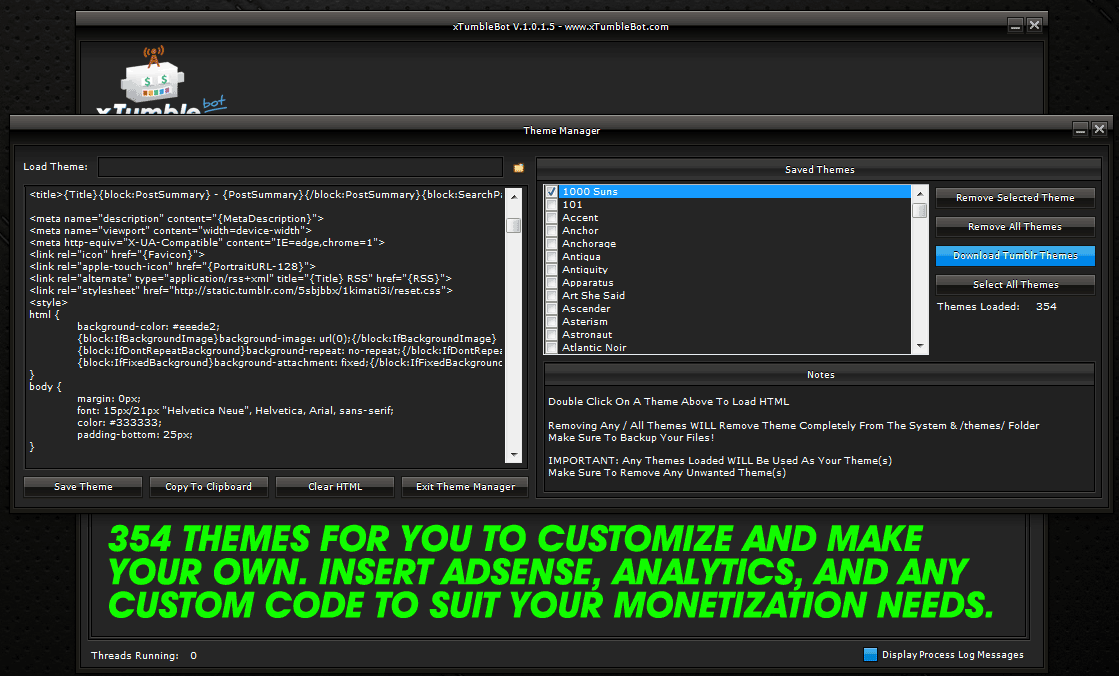Click xTumbleBot logo in main window
The height and width of the screenshot is (676, 1119).
(161, 80)
